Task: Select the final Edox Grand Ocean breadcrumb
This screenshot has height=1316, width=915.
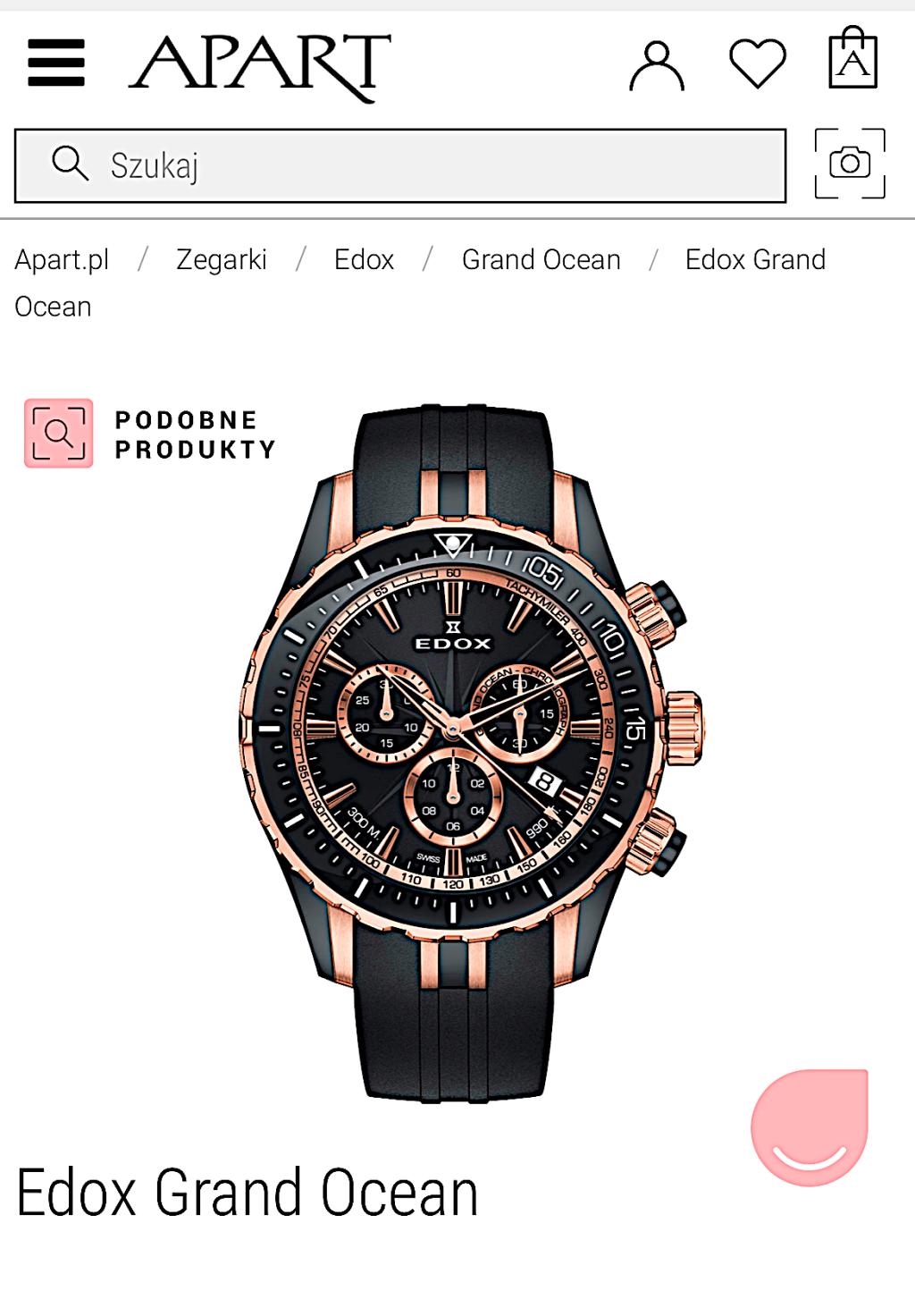Action: 420,283
